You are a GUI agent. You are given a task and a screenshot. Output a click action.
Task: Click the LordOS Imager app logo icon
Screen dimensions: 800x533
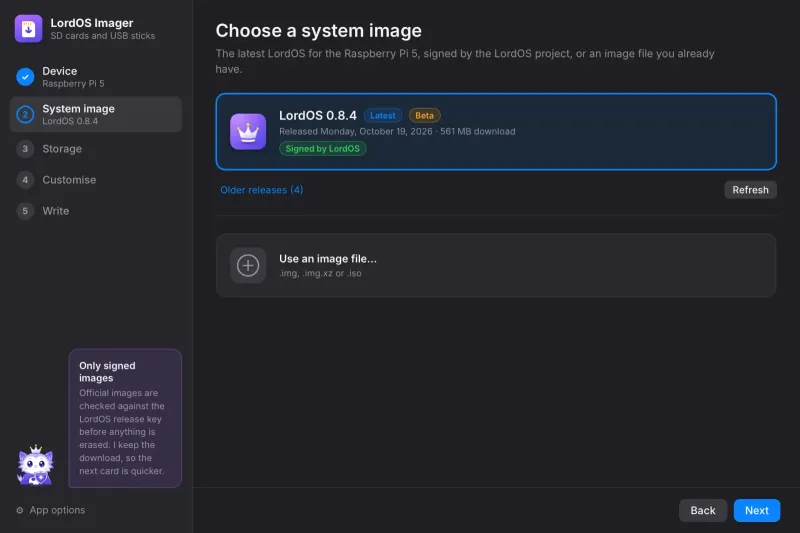[29, 29]
